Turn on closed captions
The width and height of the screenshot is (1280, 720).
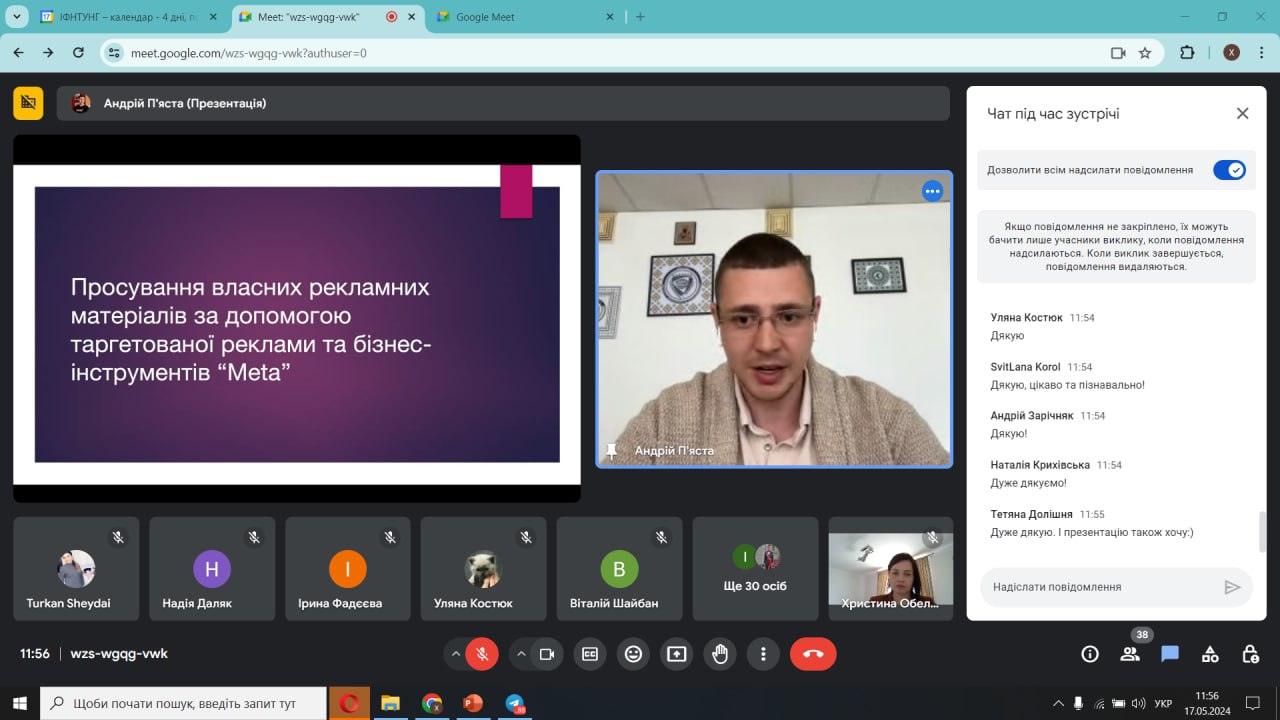point(590,654)
